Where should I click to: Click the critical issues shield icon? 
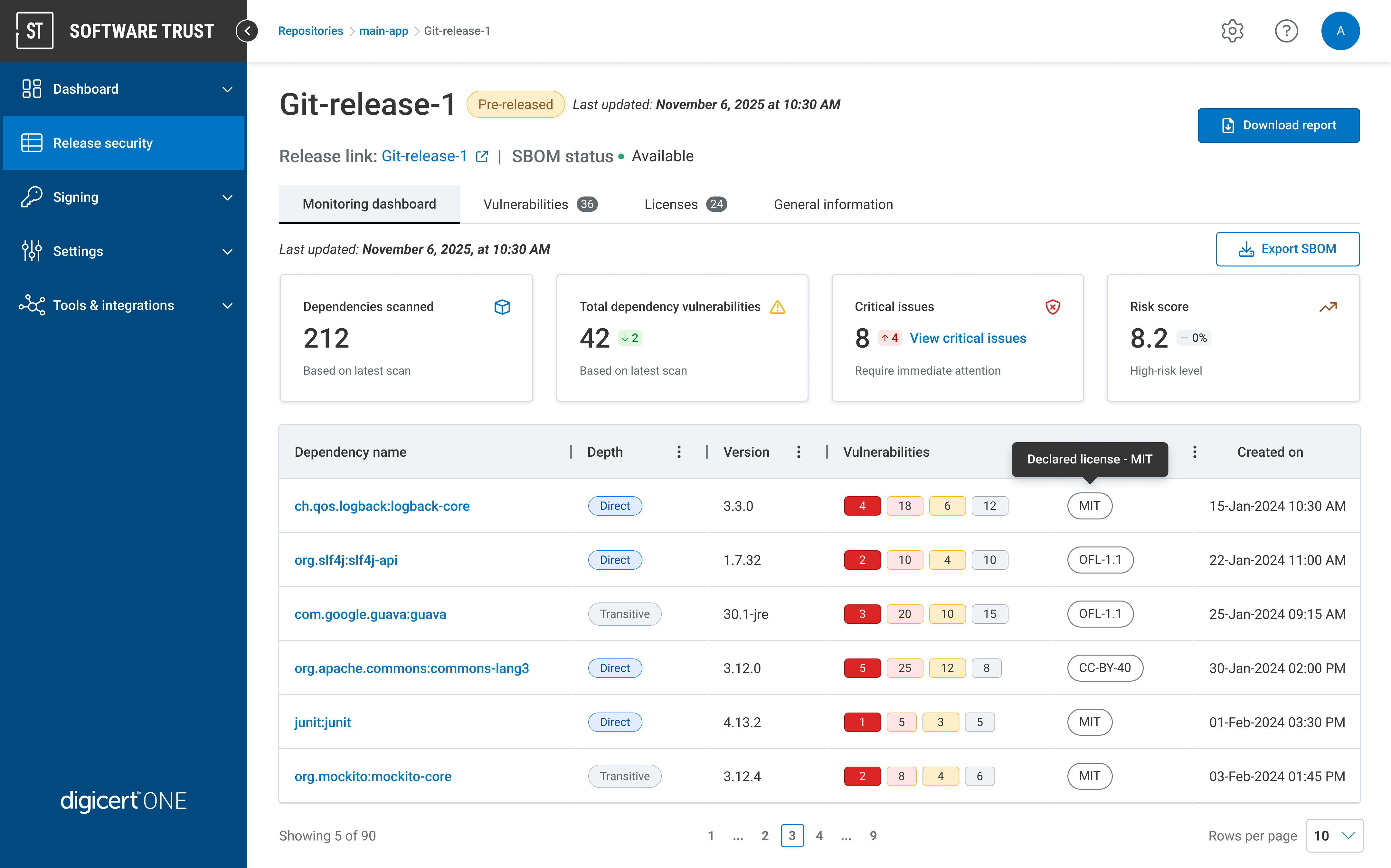1052,307
